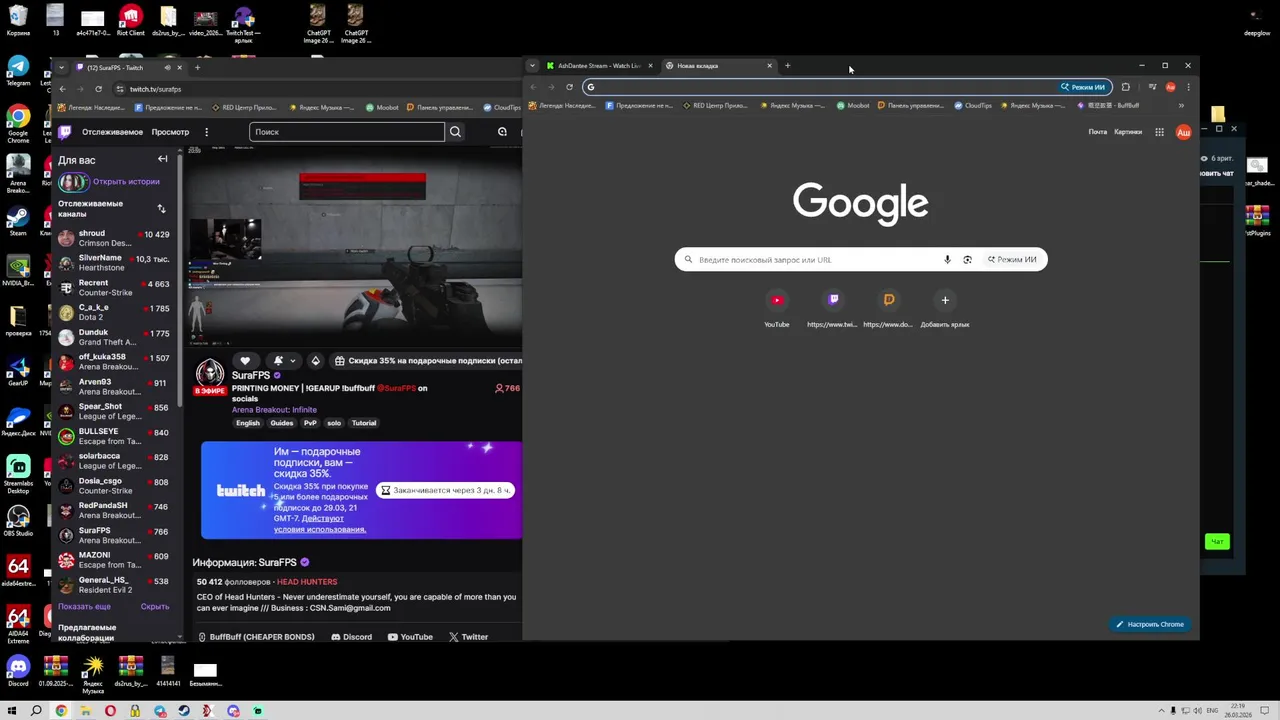Go back in the Twitch browser window

pos(62,89)
